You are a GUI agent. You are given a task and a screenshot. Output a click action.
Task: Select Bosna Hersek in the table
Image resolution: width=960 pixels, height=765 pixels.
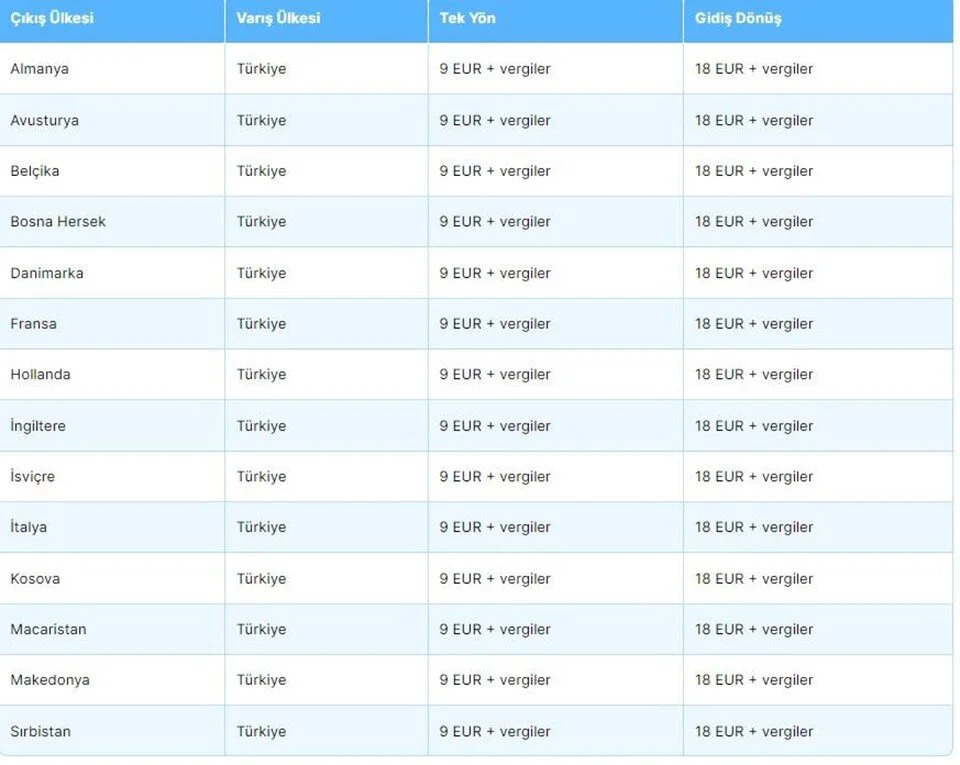[x=58, y=222]
